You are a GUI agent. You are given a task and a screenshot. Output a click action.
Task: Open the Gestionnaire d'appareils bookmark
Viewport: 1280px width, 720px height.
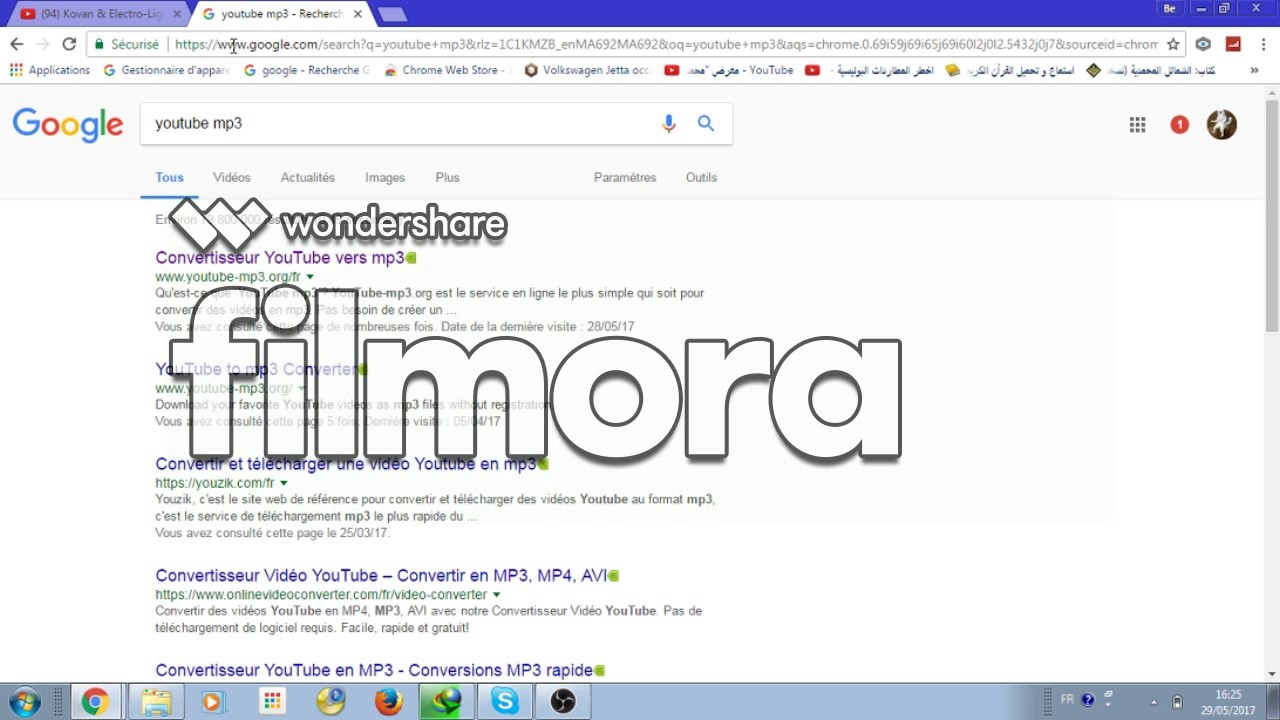166,70
